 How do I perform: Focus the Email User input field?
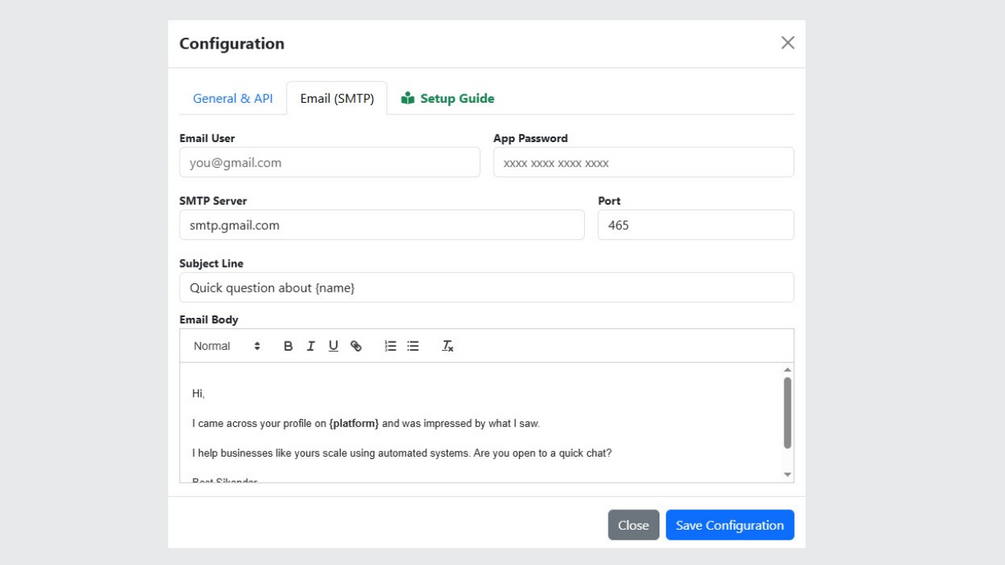click(x=330, y=163)
